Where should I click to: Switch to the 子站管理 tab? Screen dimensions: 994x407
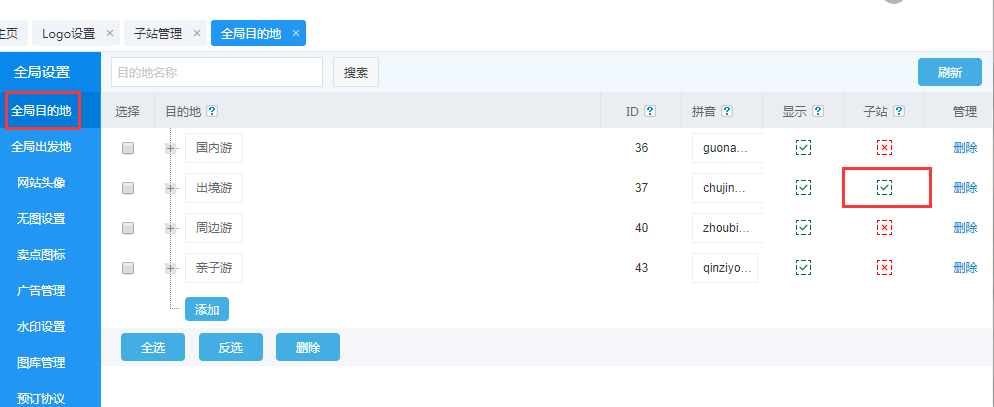pyautogui.click(x=157, y=33)
